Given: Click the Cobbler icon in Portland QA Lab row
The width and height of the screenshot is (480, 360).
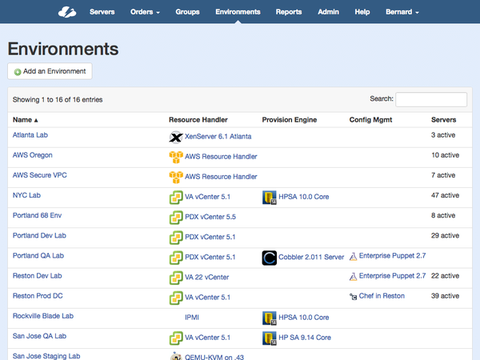Looking at the screenshot, I should (269, 258).
